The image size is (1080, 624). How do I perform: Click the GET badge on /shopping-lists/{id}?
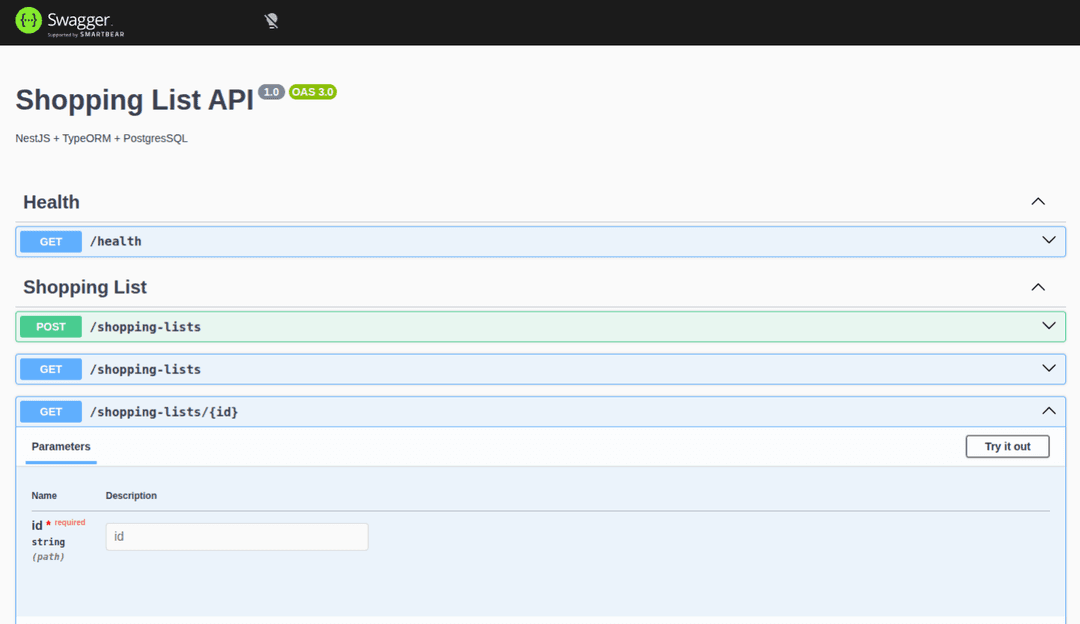click(x=50, y=411)
